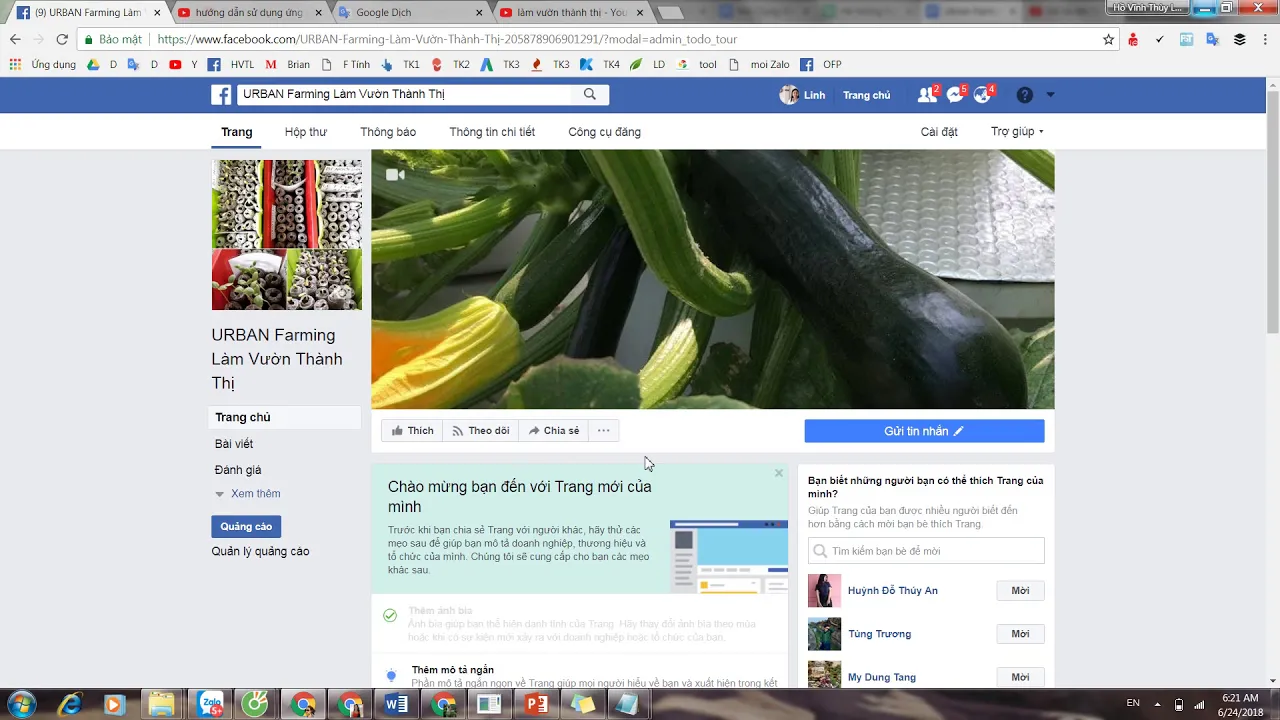Screen dimensions: 1280x720
Task: Open PowerPoint from the taskbar
Action: [536, 704]
